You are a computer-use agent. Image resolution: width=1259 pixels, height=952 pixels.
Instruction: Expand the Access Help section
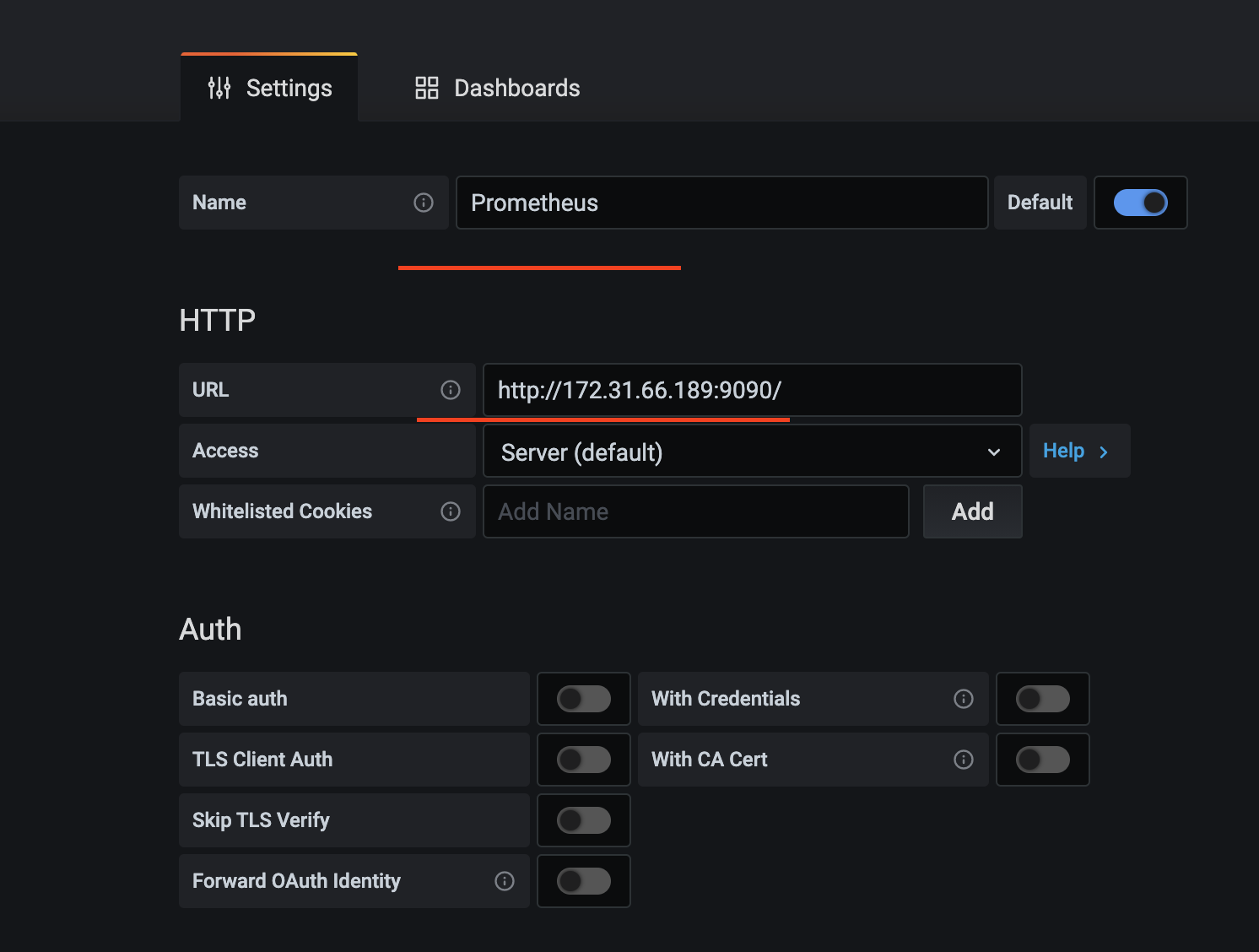tap(1078, 452)
